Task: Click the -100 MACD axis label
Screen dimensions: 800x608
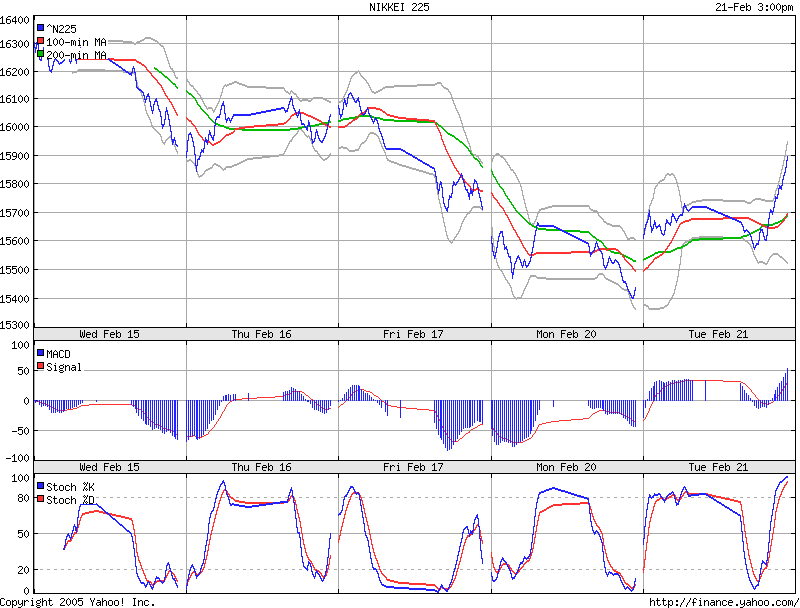Action: click(17, 458)
